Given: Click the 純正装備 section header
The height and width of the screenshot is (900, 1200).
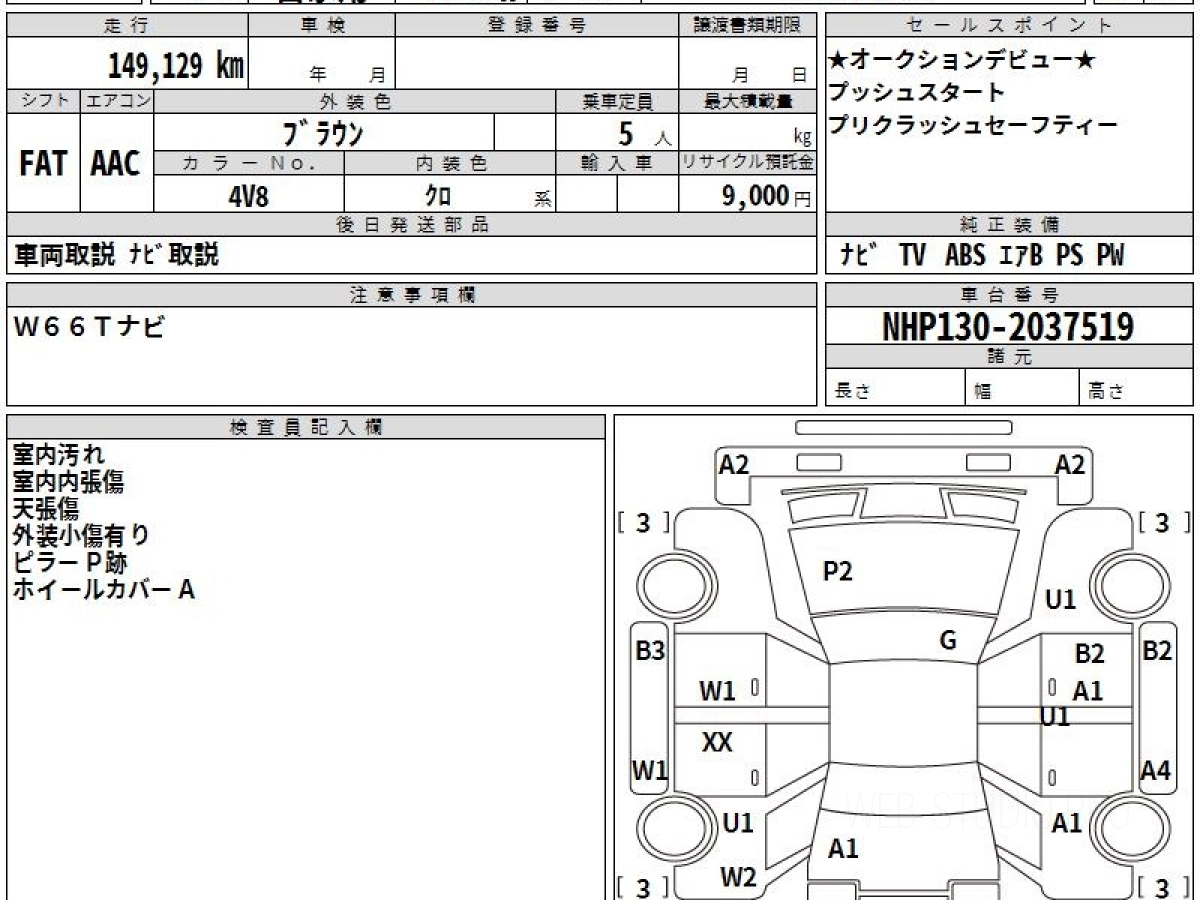Looking at the screenshot, I should pyautogui.click(x=1009, y=225).
